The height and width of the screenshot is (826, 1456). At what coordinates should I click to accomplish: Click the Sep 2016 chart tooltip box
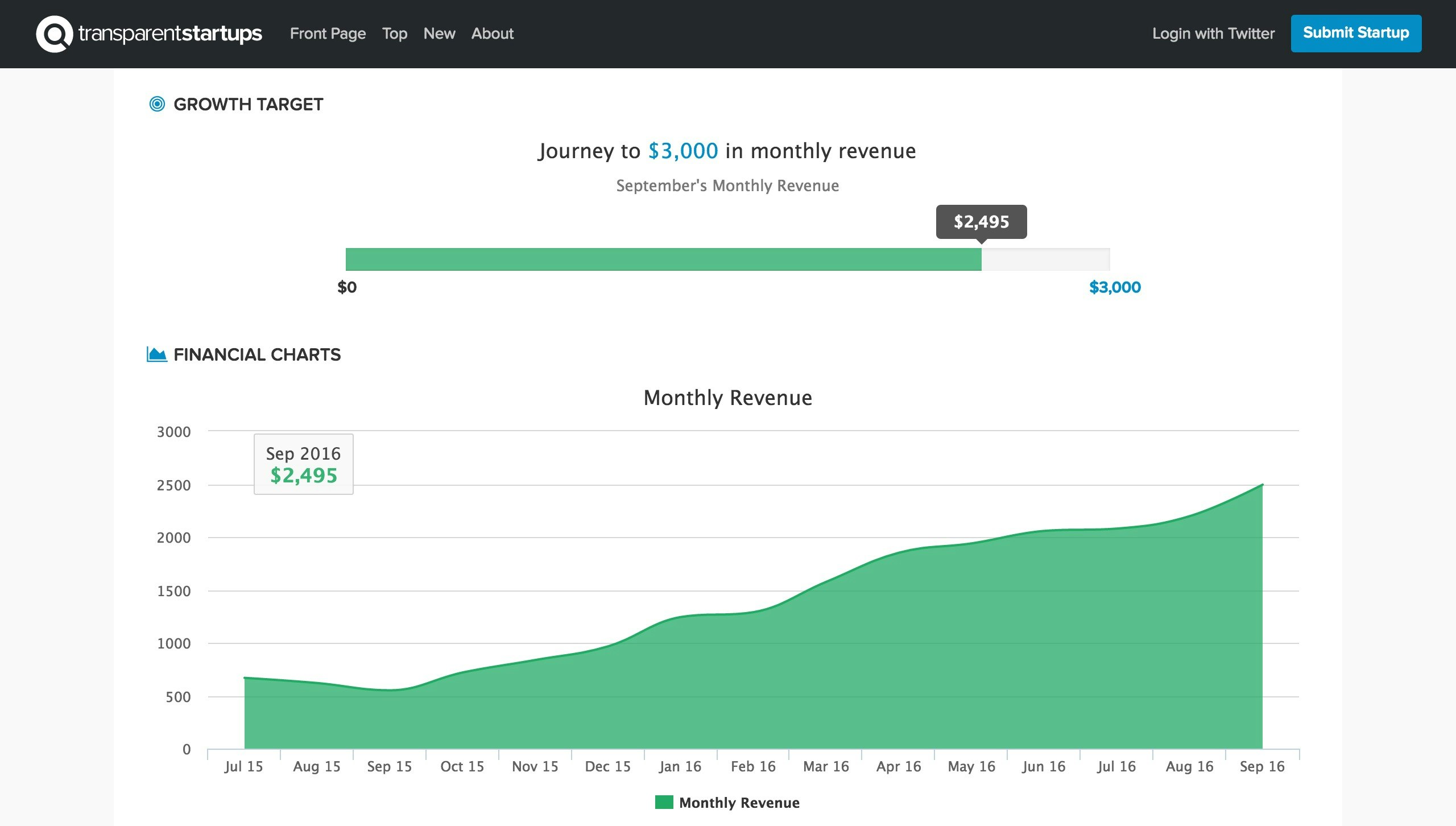click(303, 464)
